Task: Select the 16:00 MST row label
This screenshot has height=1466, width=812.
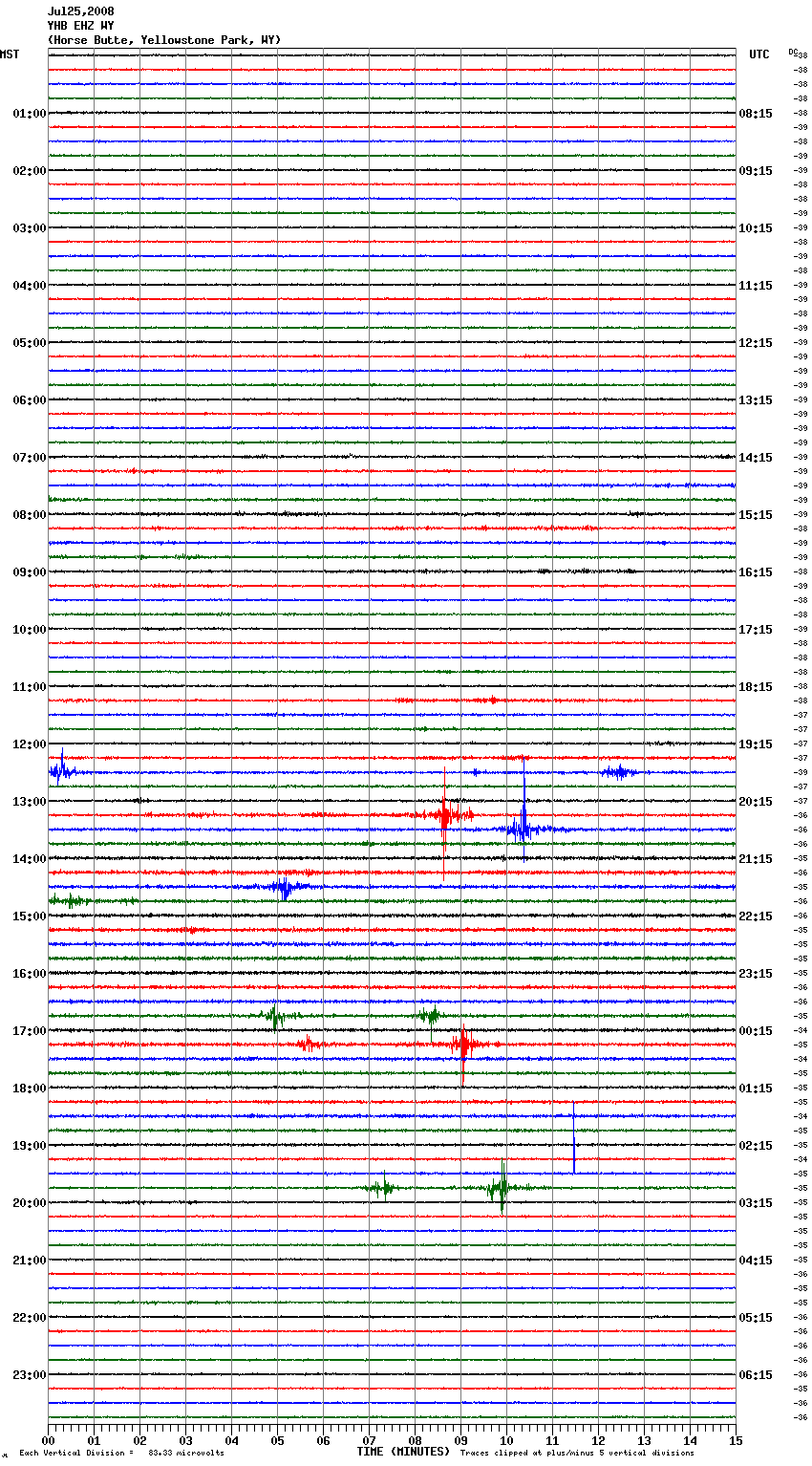Action: coord(30,974)
